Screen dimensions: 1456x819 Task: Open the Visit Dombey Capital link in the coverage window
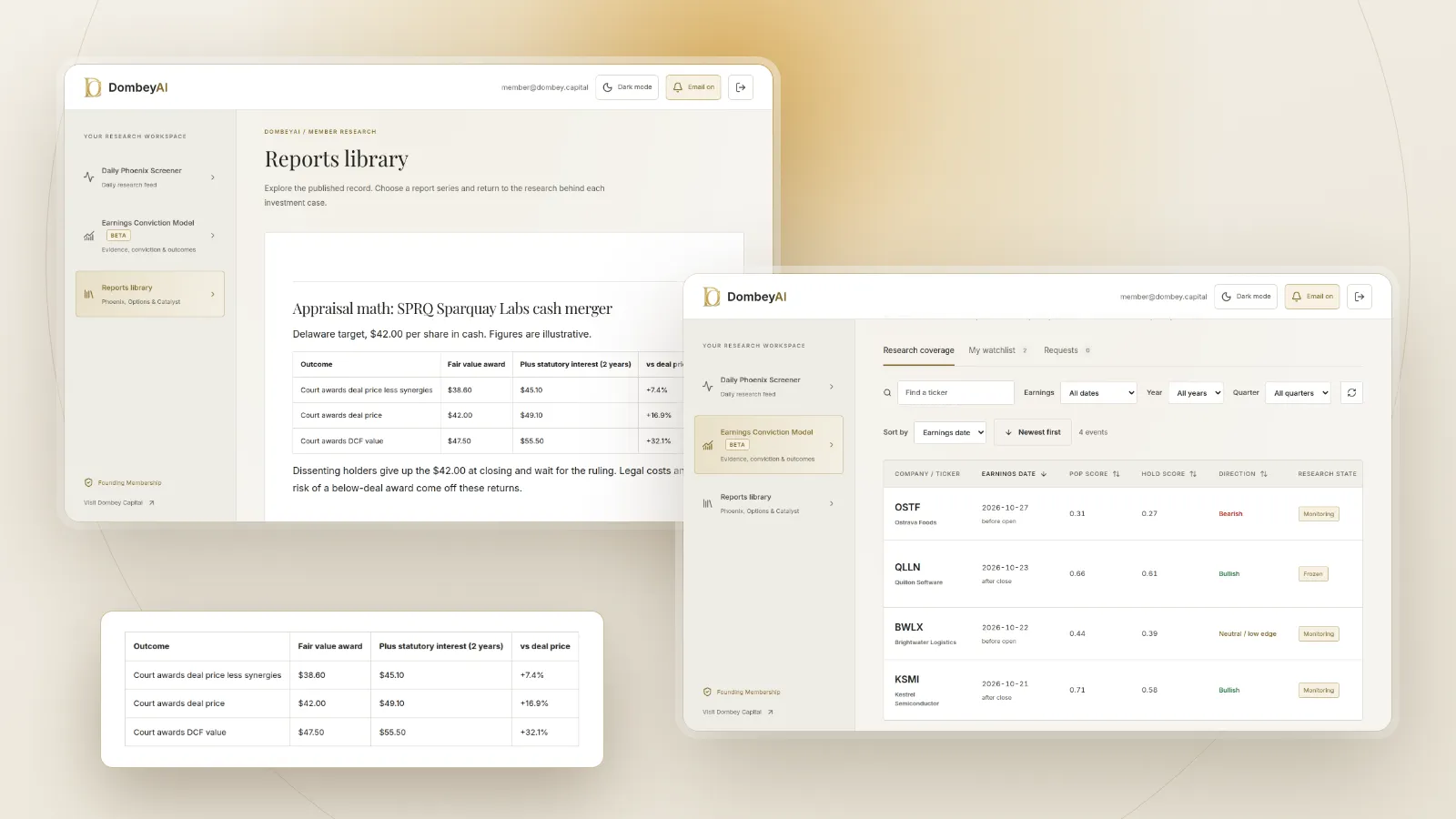pos(738,713)
